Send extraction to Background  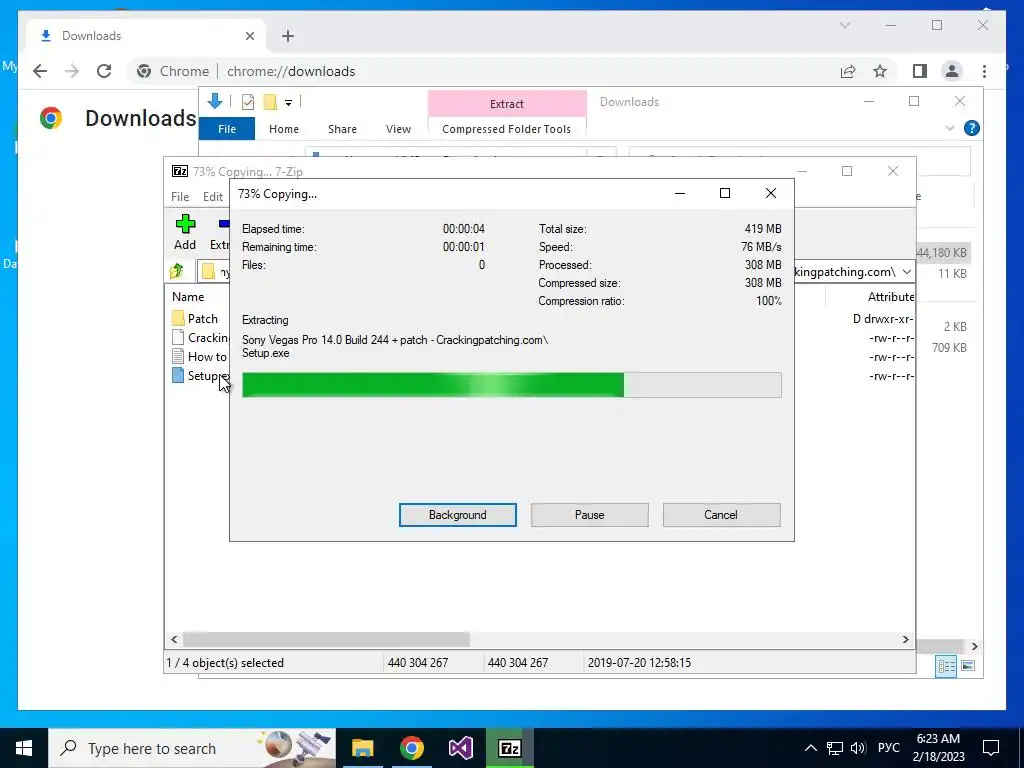click(457, 515)
